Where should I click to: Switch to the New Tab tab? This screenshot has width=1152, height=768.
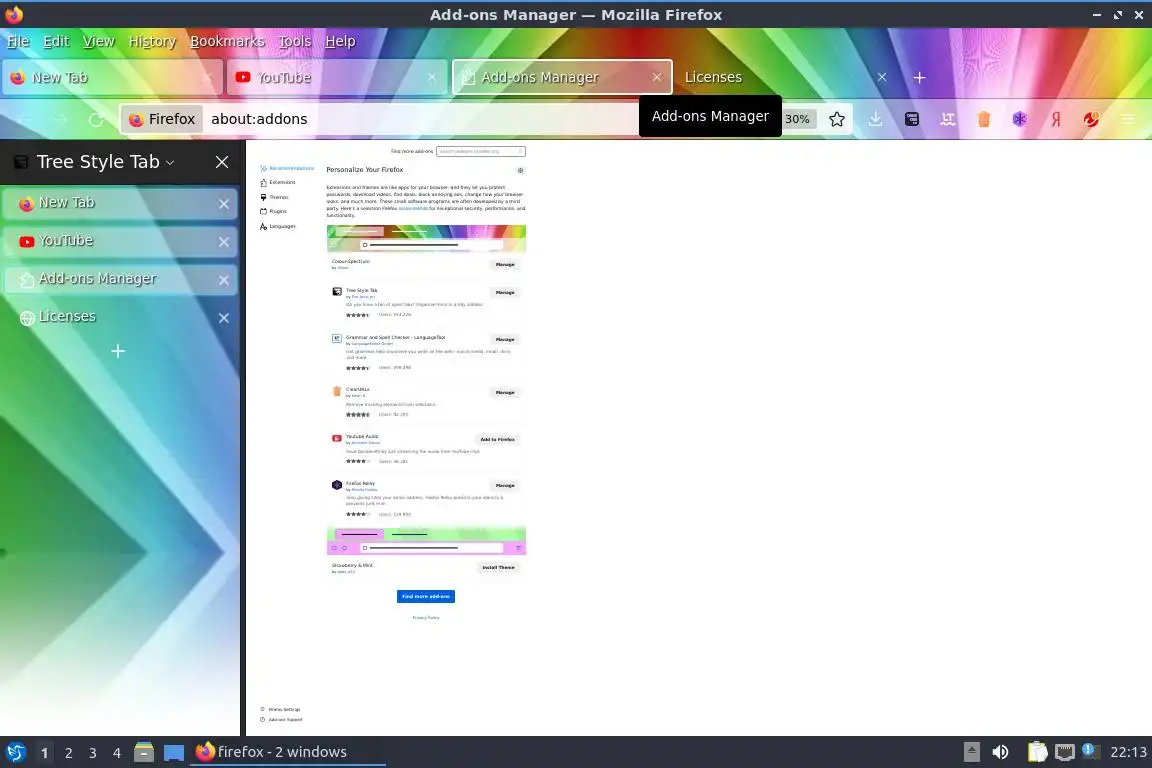[x=112, y=77]
